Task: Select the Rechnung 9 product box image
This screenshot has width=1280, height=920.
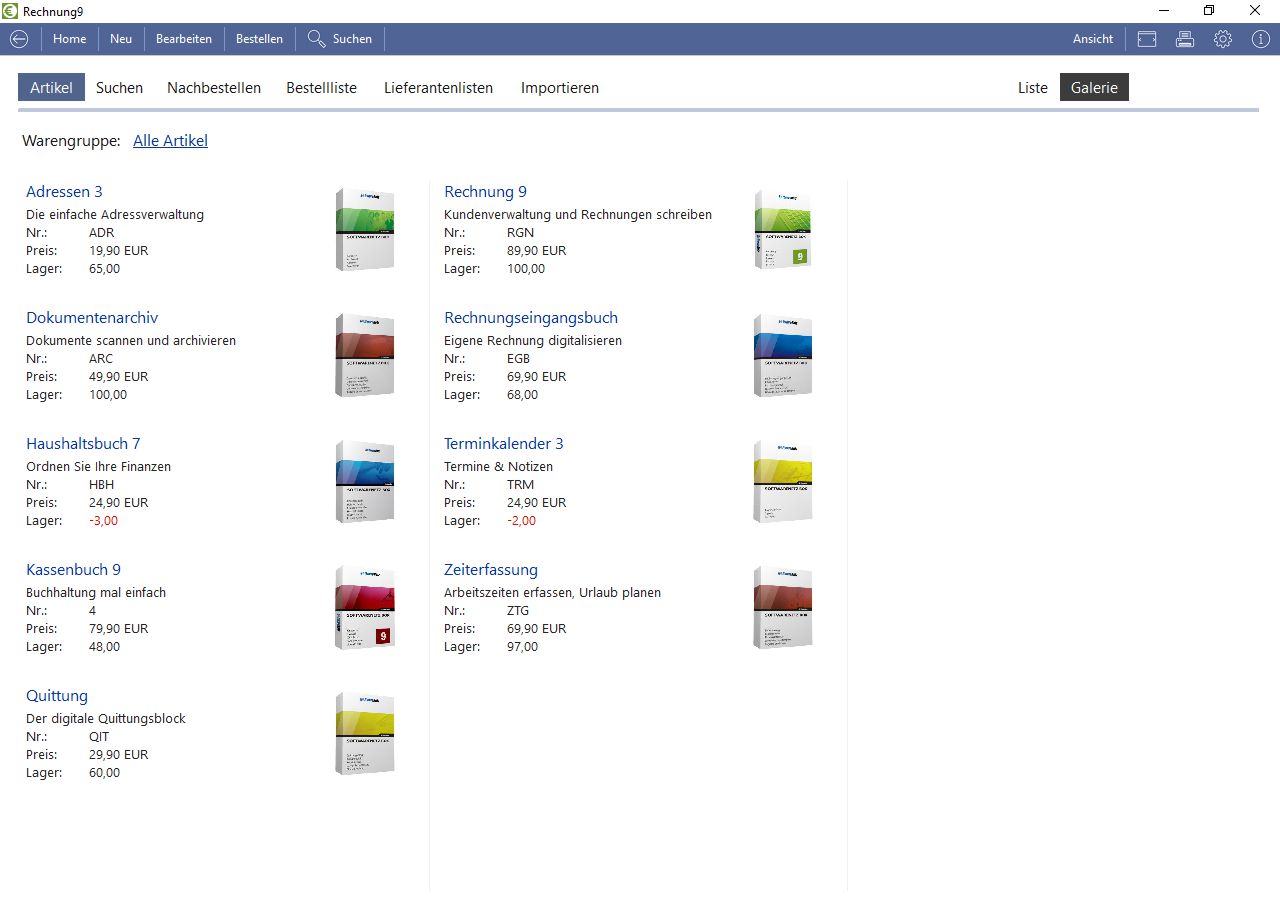Action: (x=782, y=229)
